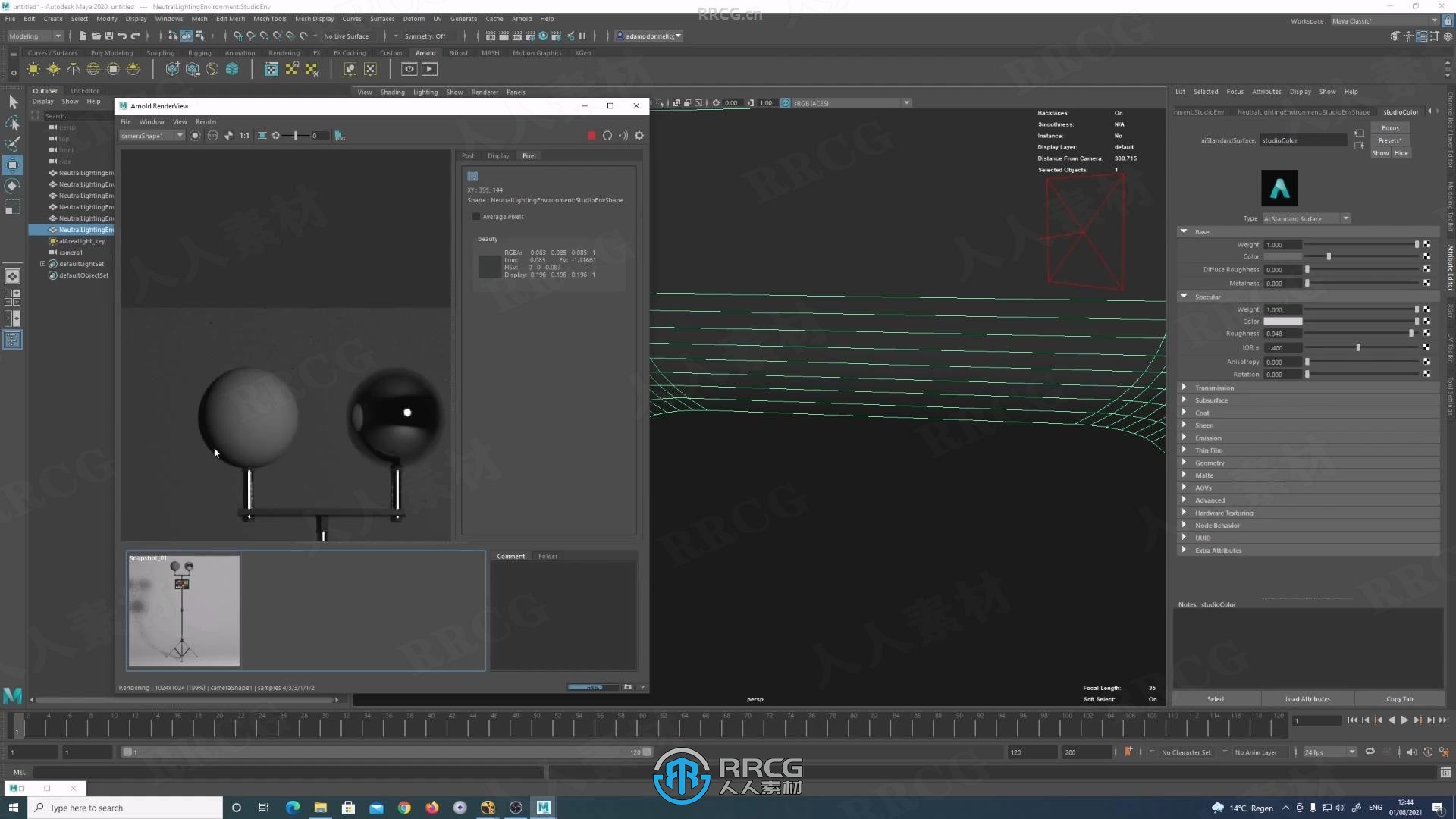
Task: Collapse the Specular section
Action: [1184, 297]
